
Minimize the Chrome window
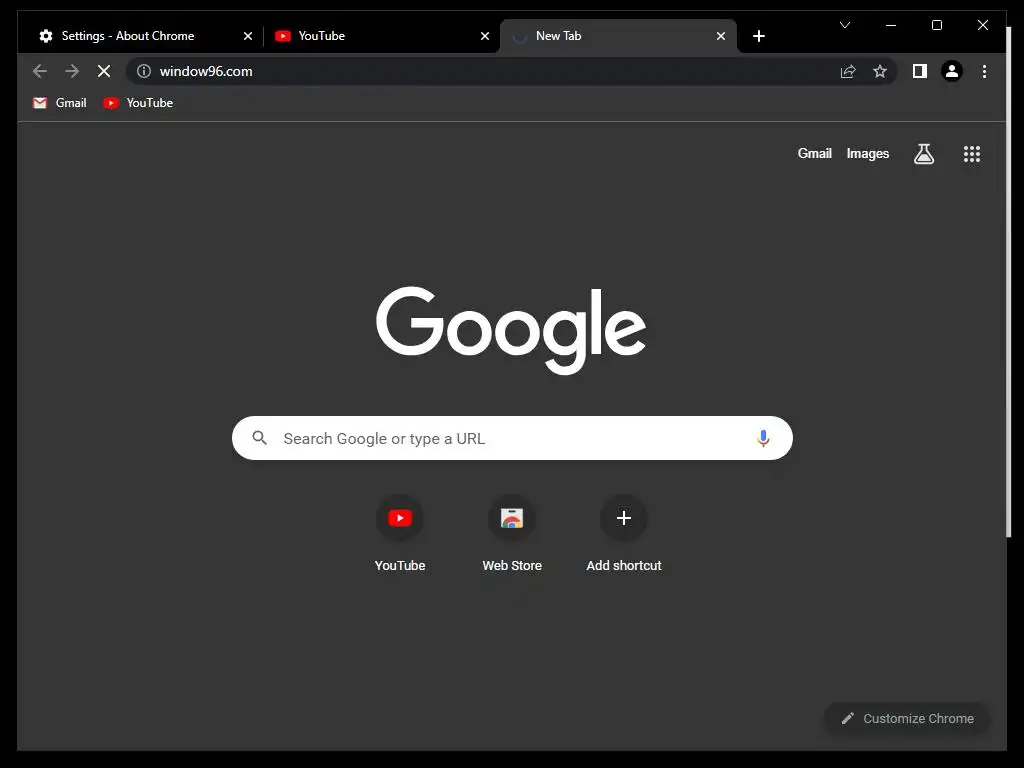tap(891, 25)
